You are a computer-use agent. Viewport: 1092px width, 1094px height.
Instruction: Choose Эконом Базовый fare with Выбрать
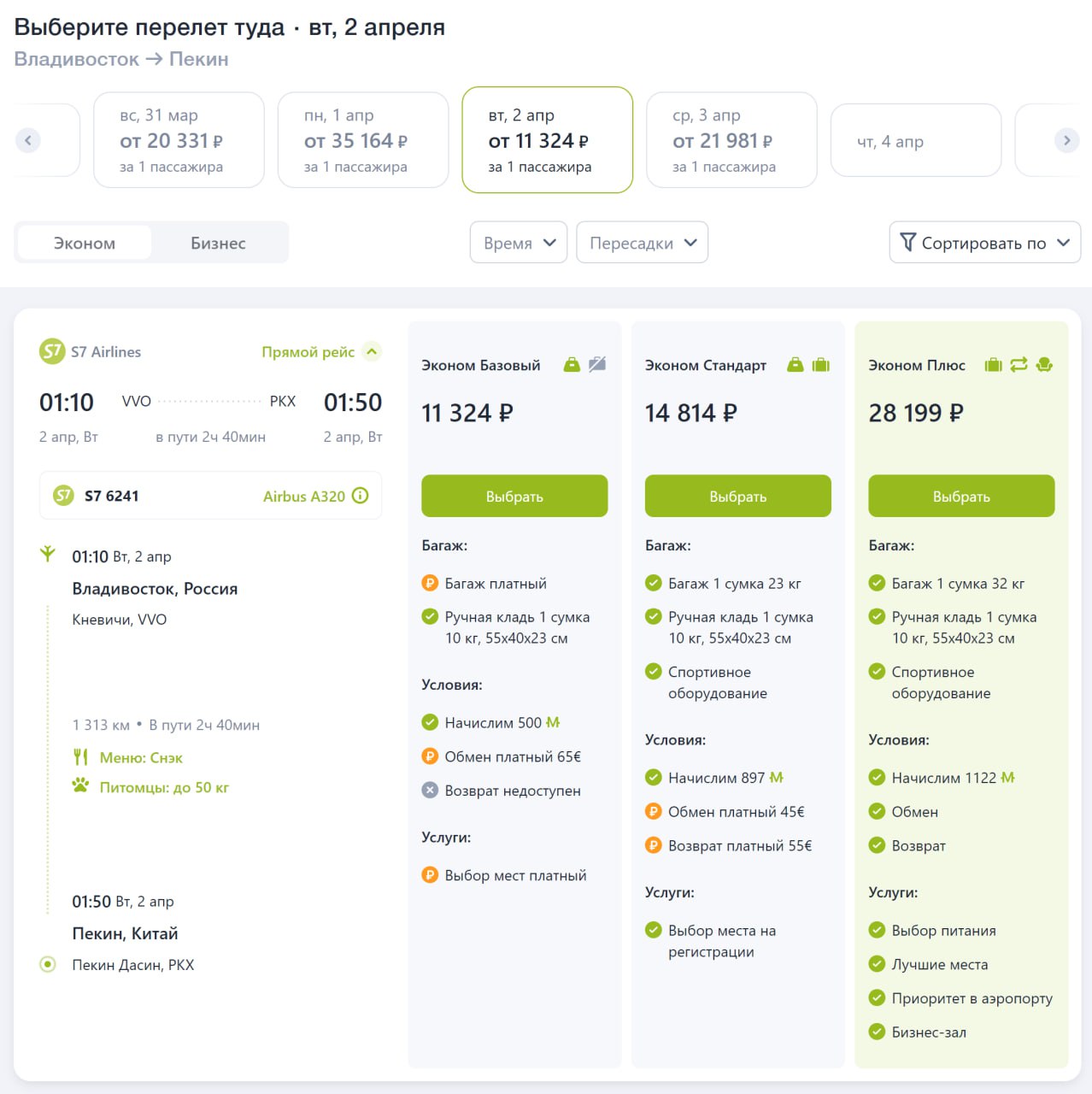[x=514, y=496]
